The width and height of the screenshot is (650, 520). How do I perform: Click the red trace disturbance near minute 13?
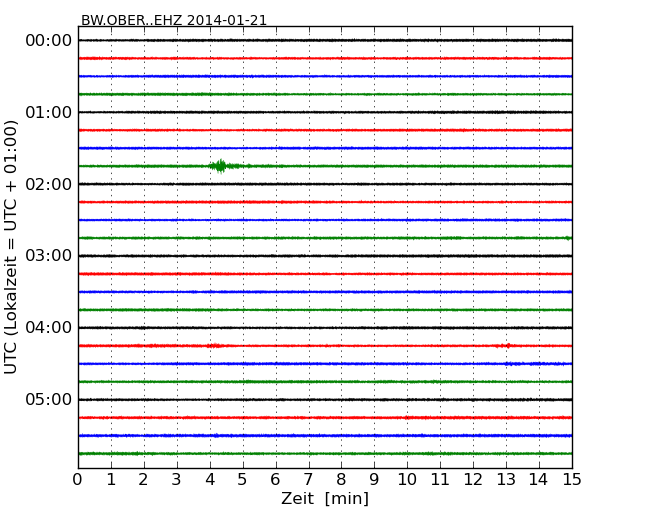(x=504, y=346)
